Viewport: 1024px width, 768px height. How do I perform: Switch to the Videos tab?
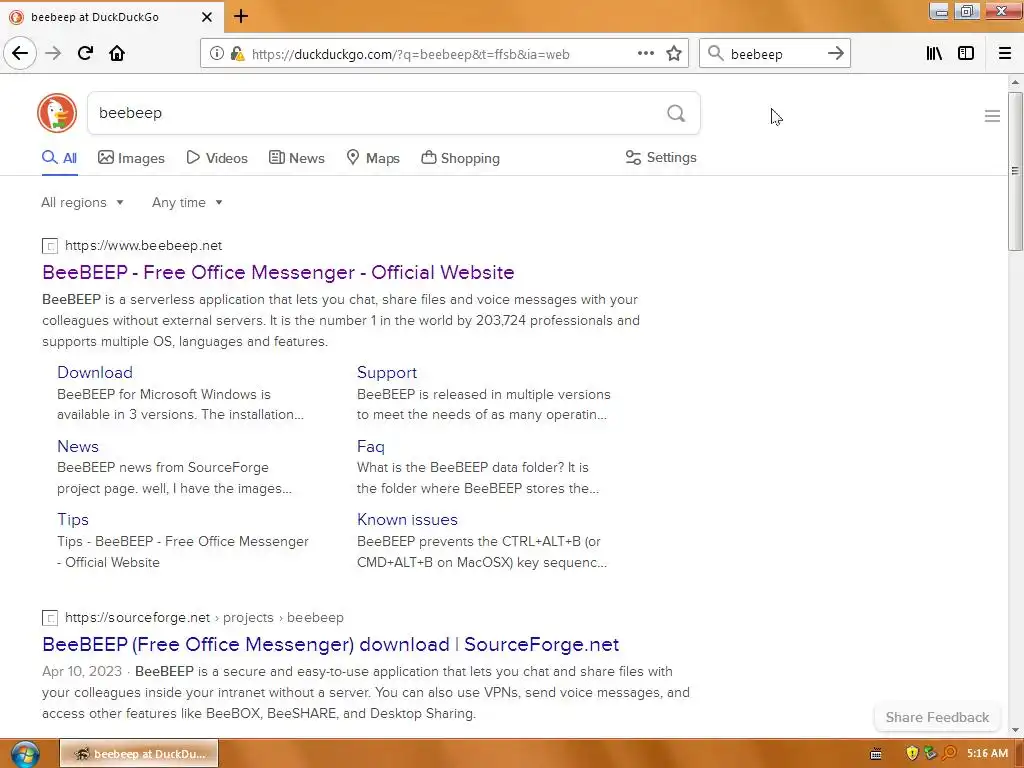pyautogui.click(x=217, y=158)
